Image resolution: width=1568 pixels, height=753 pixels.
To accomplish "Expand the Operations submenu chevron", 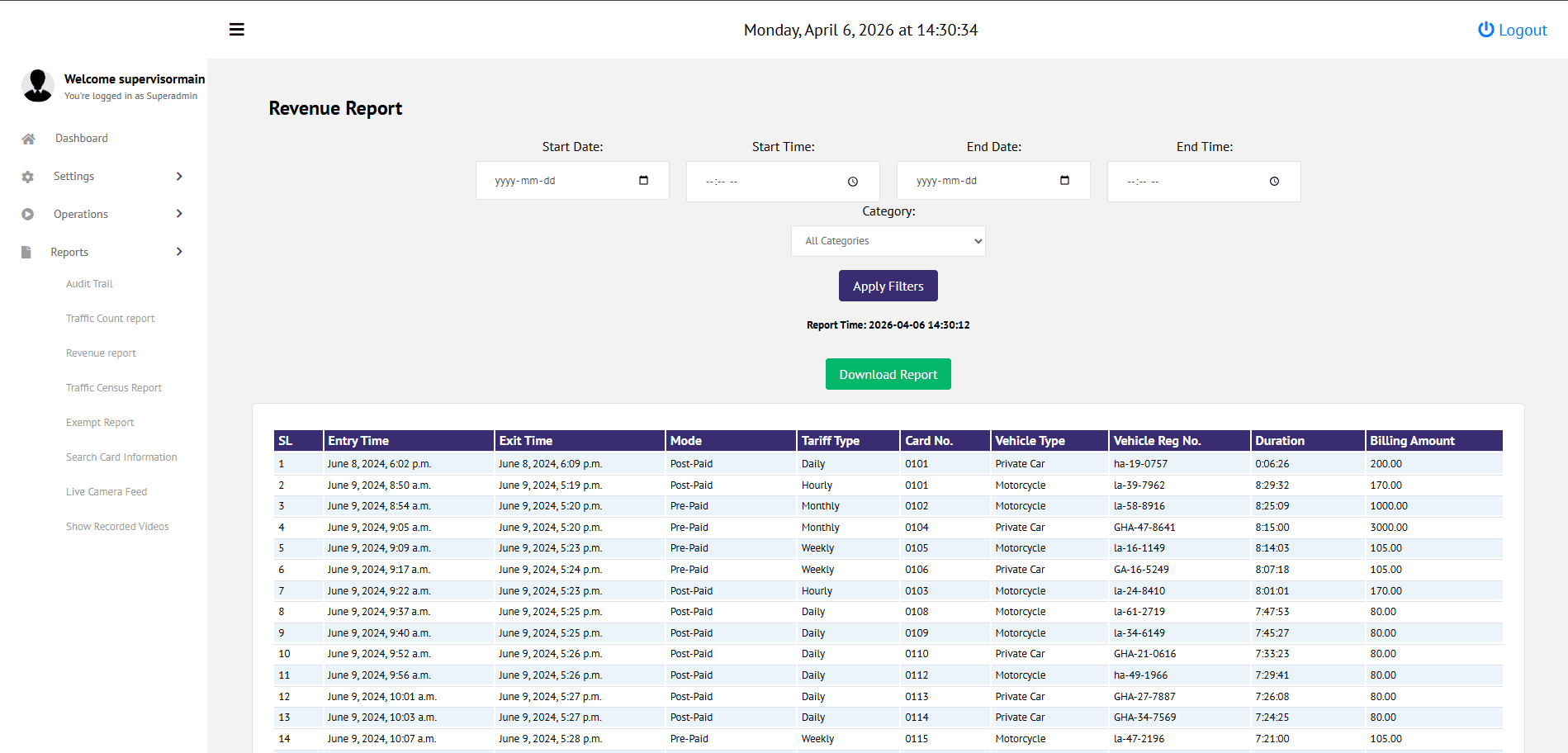I will pos(179,214).
